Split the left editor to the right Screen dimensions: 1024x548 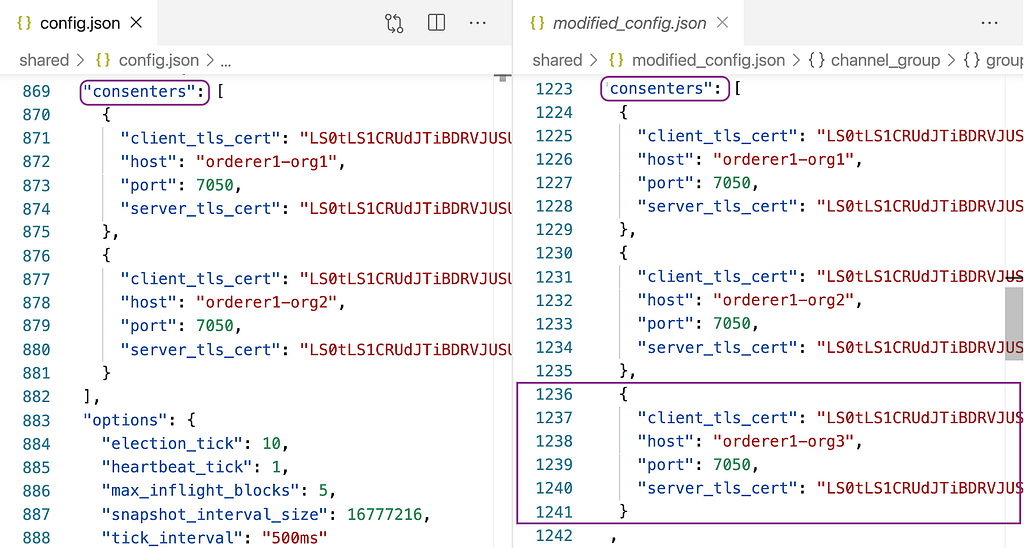click(x=436, y=23)
